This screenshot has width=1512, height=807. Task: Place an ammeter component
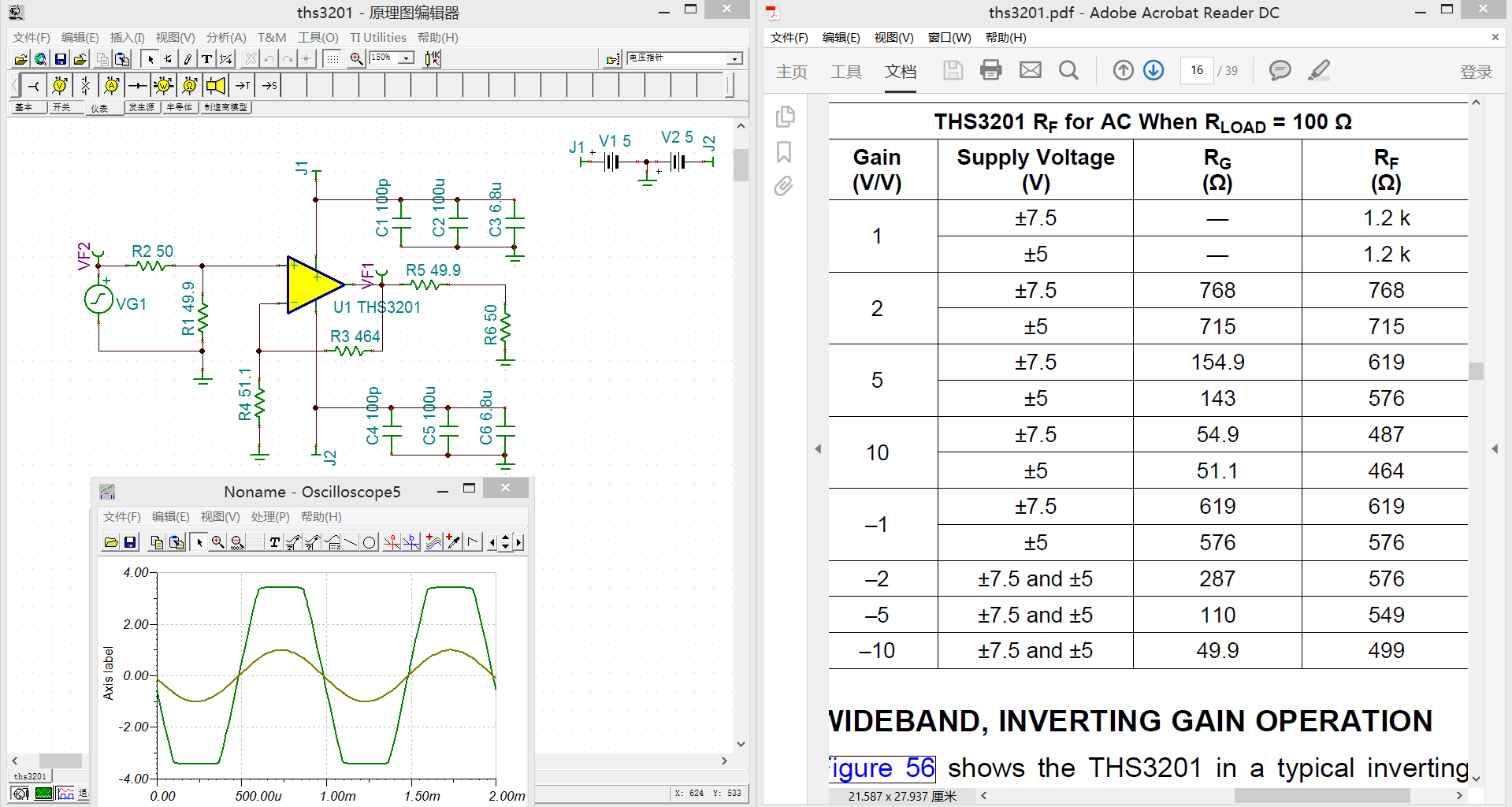[112, 85]
